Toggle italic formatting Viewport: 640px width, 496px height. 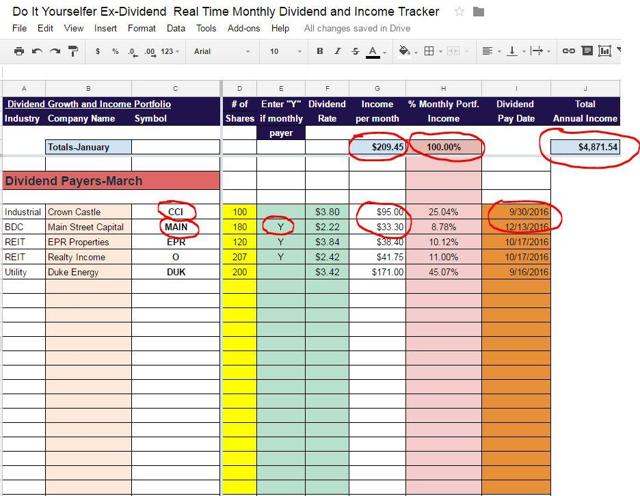(x=338, y=51)
